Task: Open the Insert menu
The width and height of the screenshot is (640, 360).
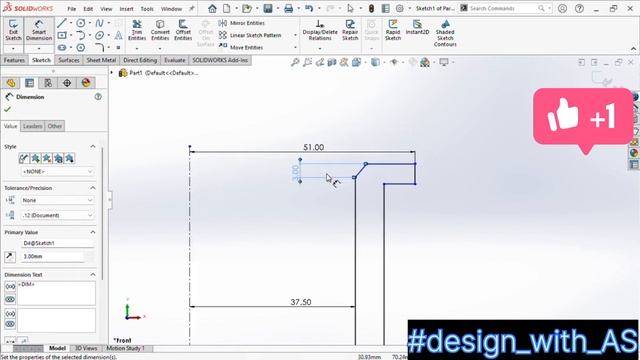Action: (126, 9)
